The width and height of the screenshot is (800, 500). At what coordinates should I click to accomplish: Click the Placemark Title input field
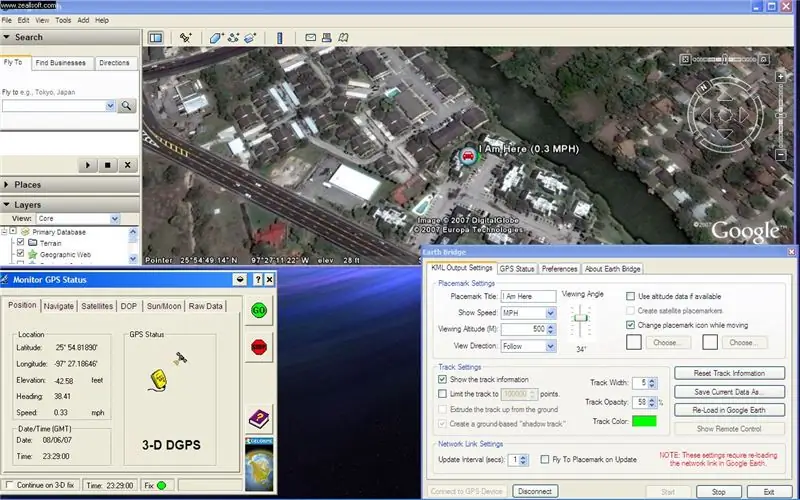(528, 296)
